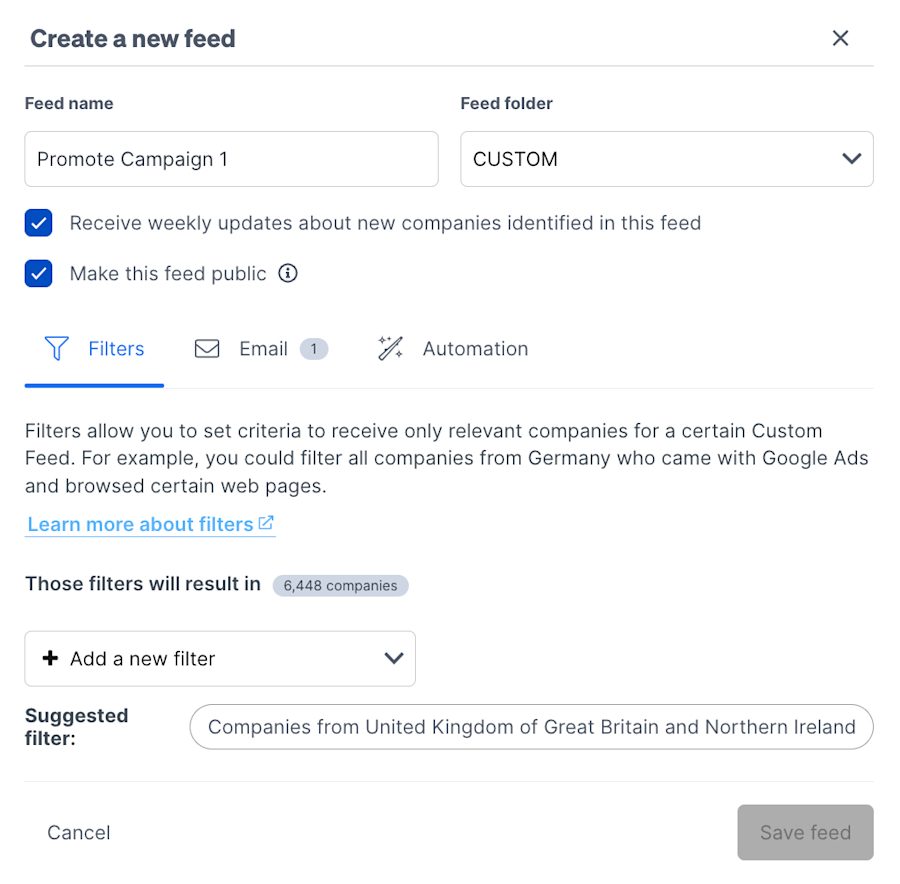Open the CUSTOM folder selector chevron

(851, 158)
